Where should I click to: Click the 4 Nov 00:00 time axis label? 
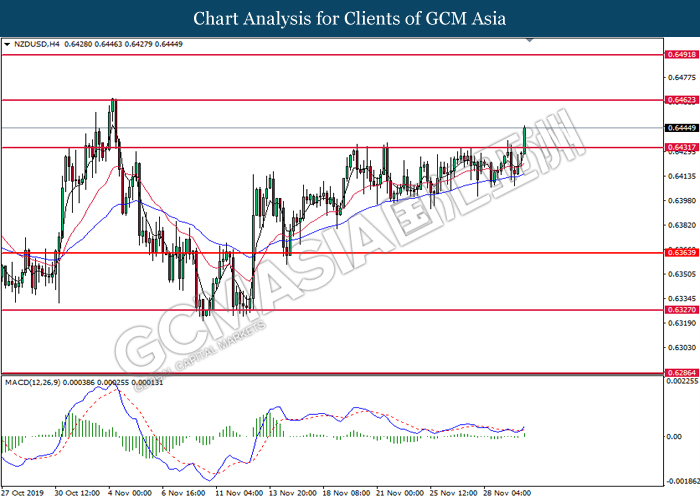[x=130, y=493]
